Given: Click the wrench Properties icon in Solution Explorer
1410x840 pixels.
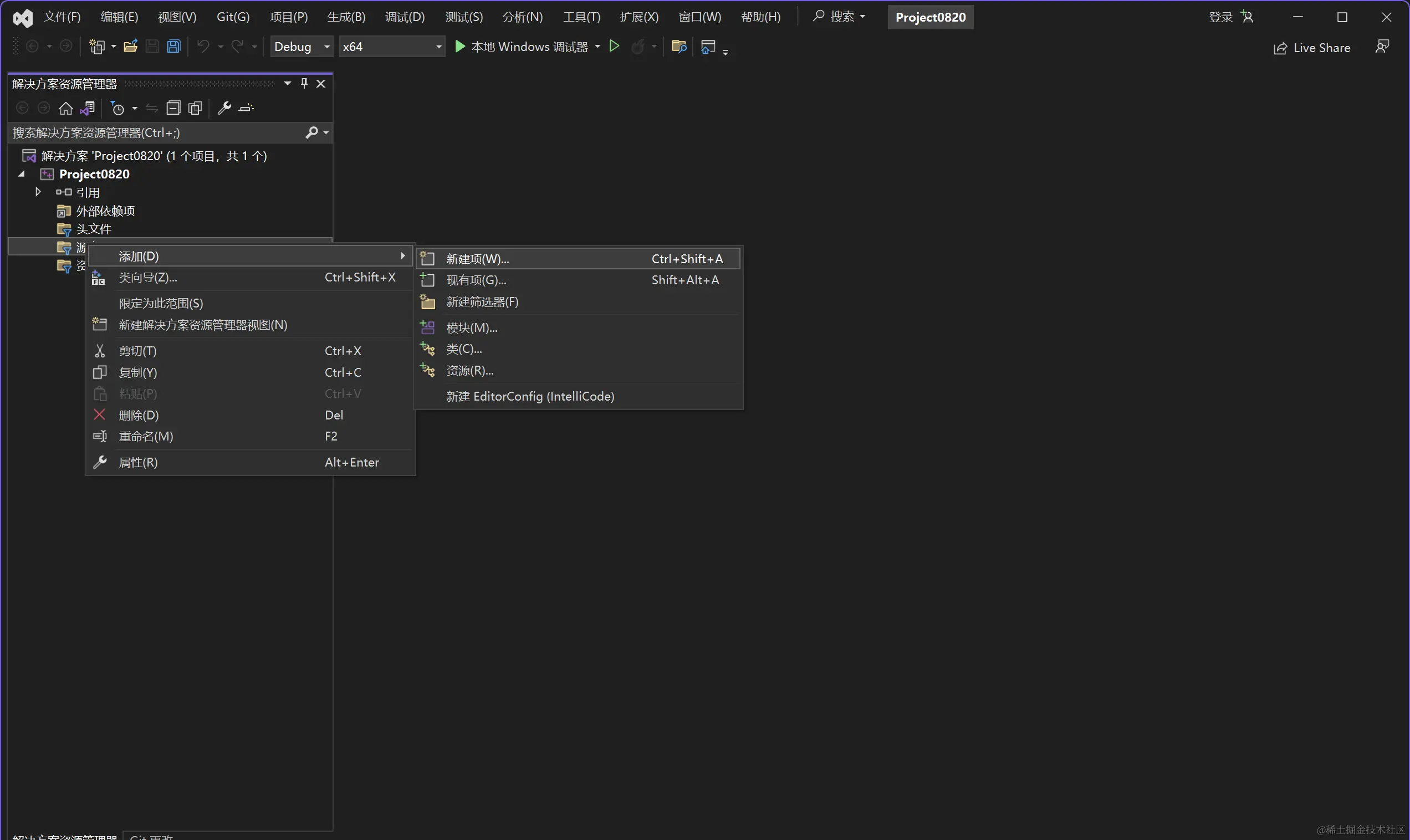Looking at the screenshot, I should tap(224, 108).
